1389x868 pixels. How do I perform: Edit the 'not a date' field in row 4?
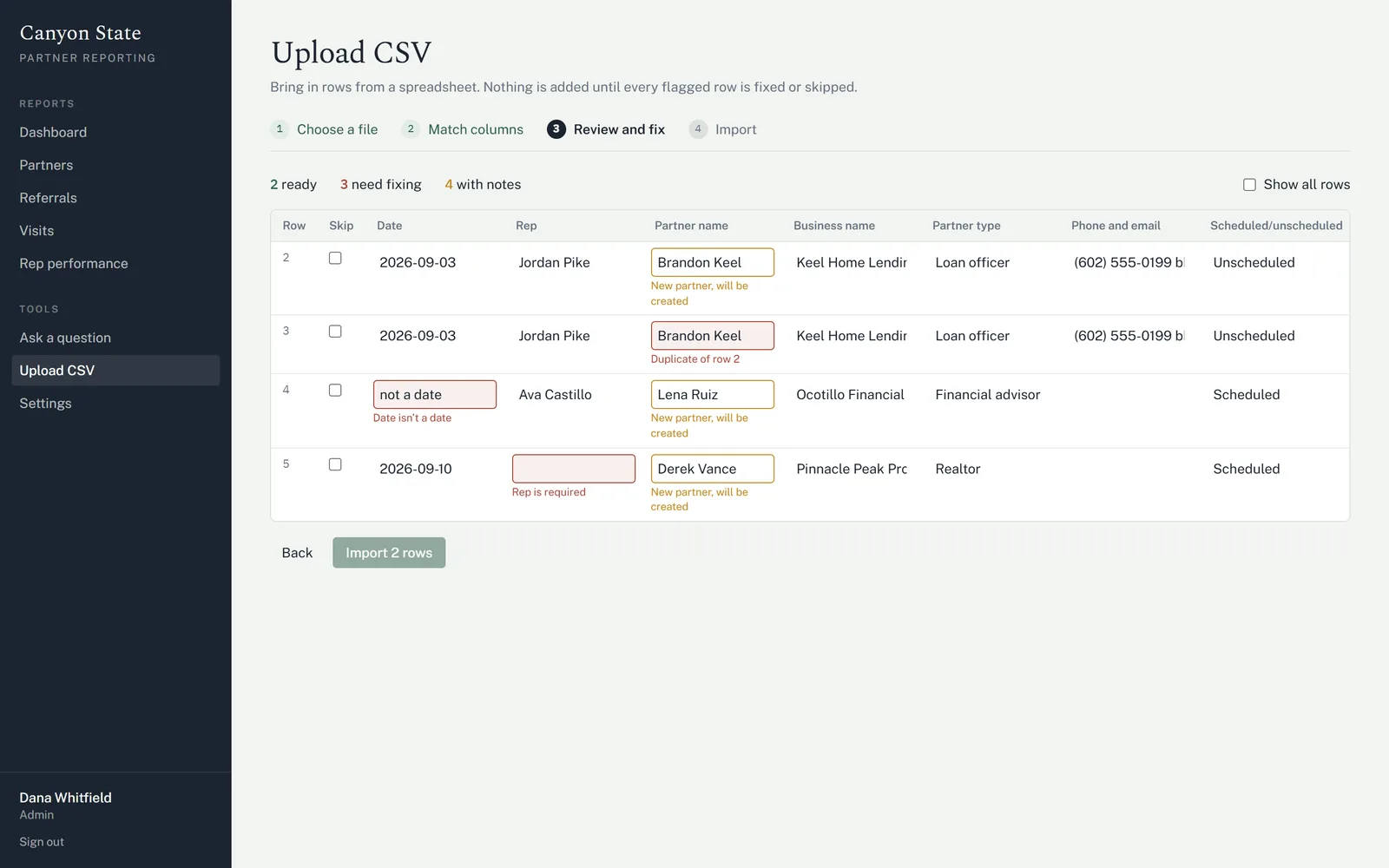(x=435, y=395)
